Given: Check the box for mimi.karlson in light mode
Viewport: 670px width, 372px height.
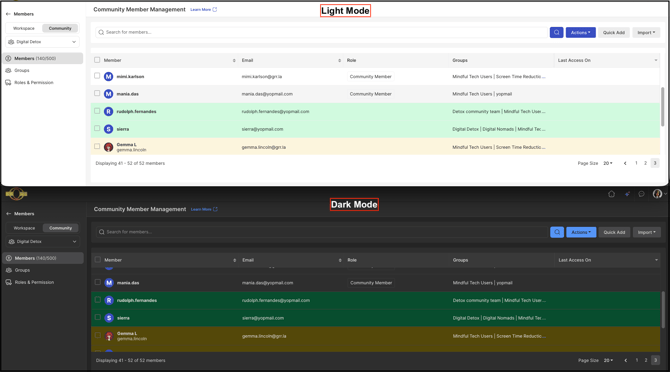Looking at the screenshot, I should [97, 76].
